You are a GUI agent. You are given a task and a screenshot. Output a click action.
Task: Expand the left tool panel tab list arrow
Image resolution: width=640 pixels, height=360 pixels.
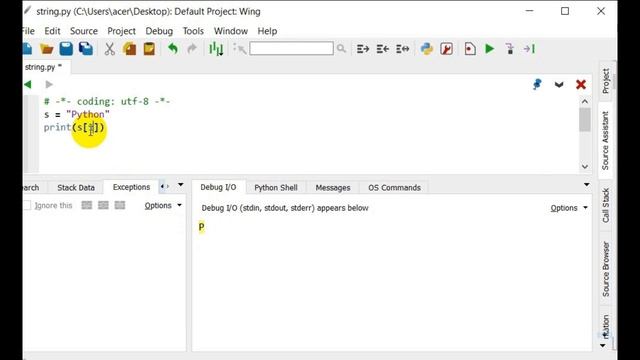(x=180, y=185)
